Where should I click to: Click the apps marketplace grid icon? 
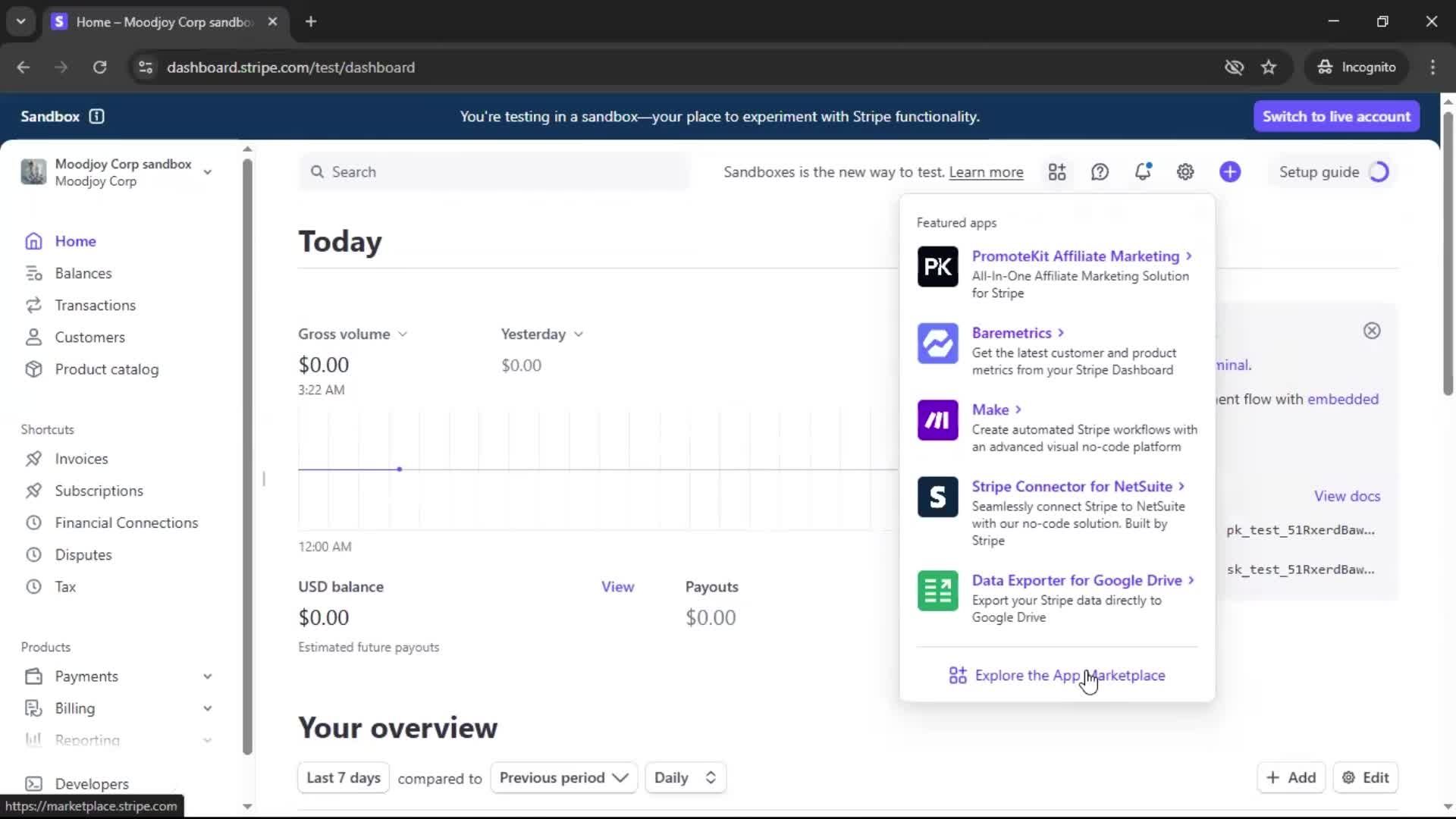click(x=1057, y=172)
